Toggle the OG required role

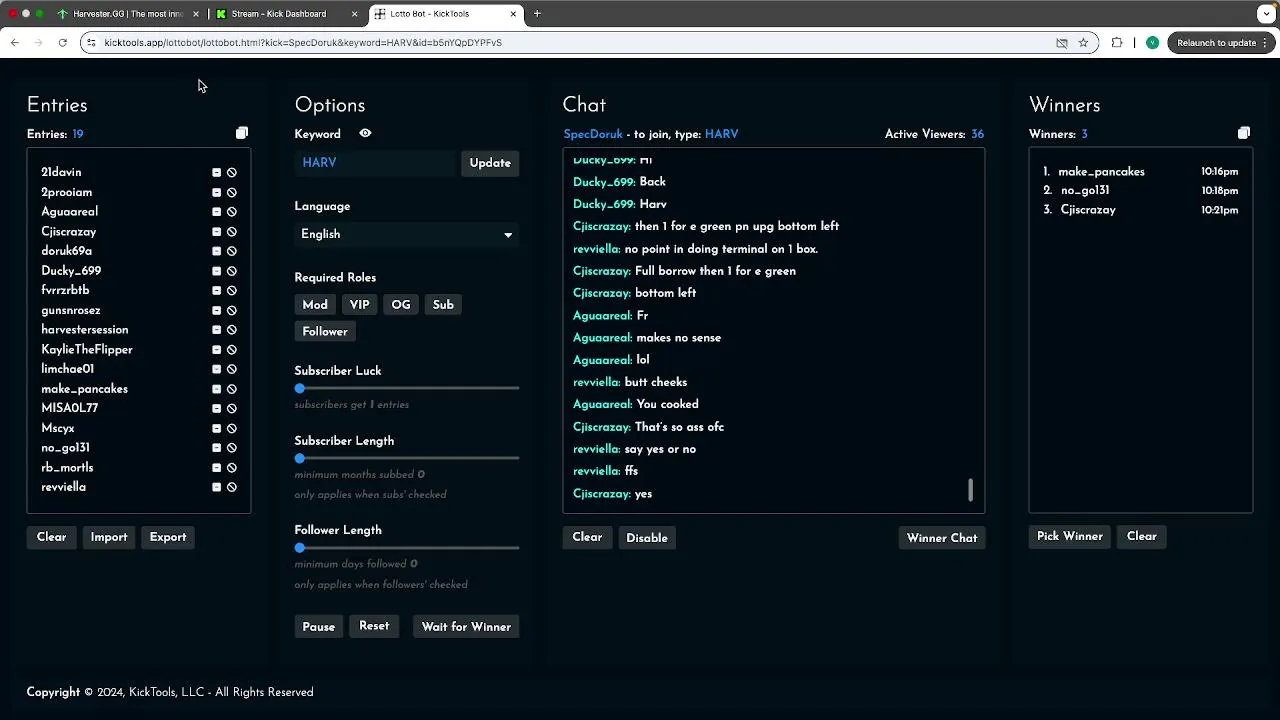coord(401,305)
